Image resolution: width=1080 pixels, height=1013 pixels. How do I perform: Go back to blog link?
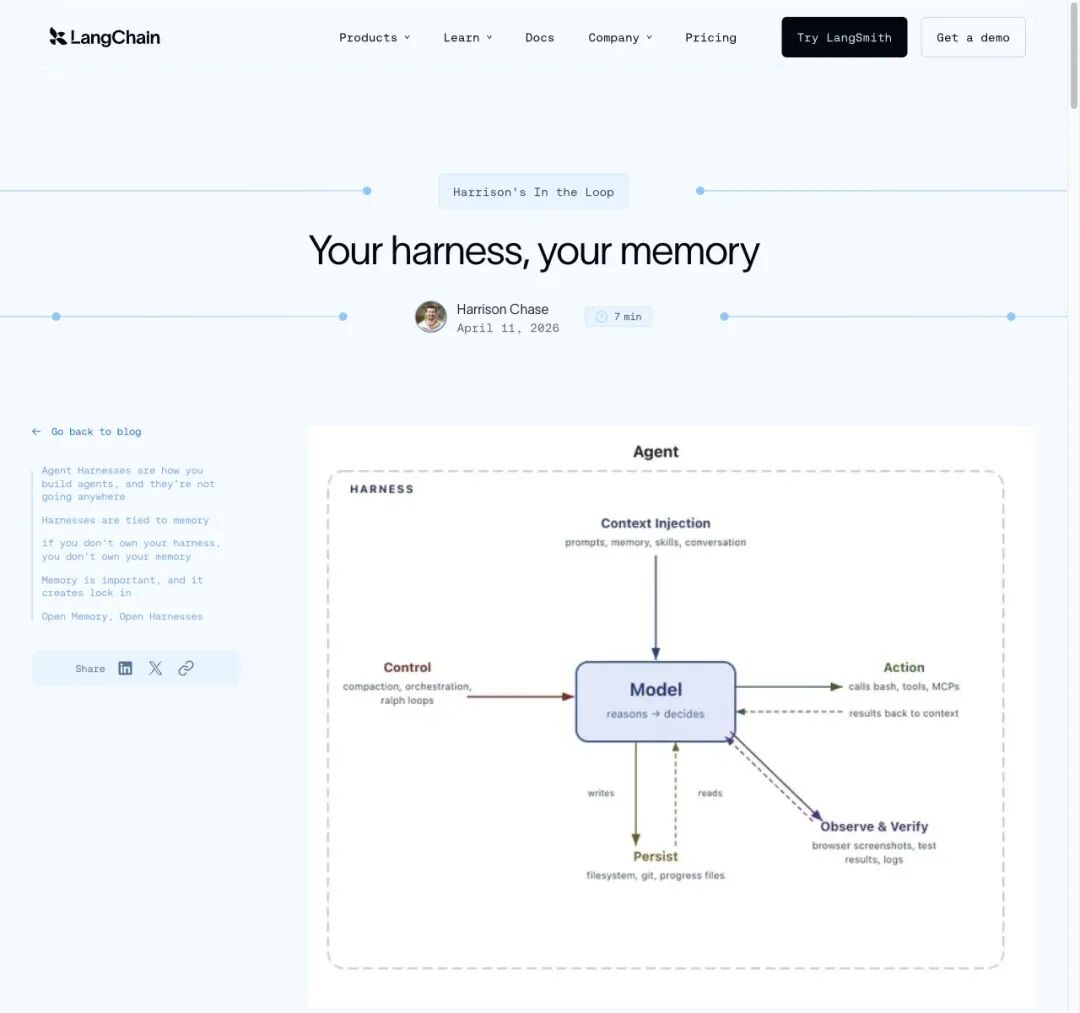[96, 432]
